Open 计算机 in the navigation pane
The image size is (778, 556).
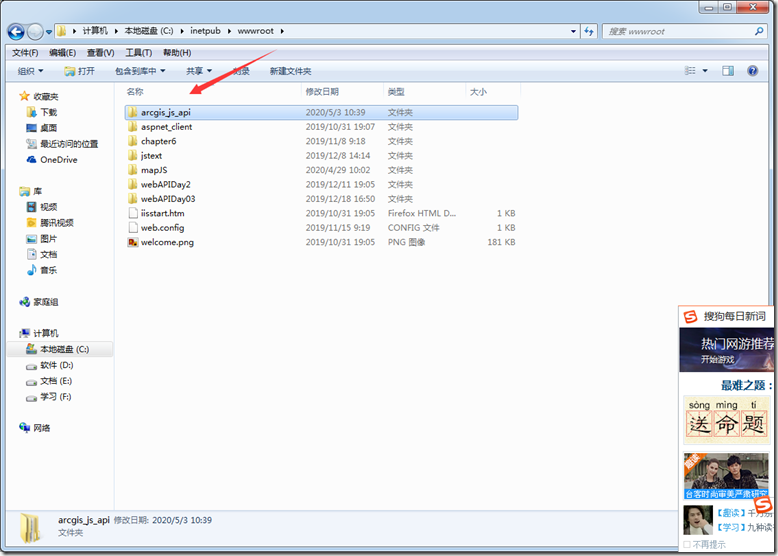tap(39, 333)
